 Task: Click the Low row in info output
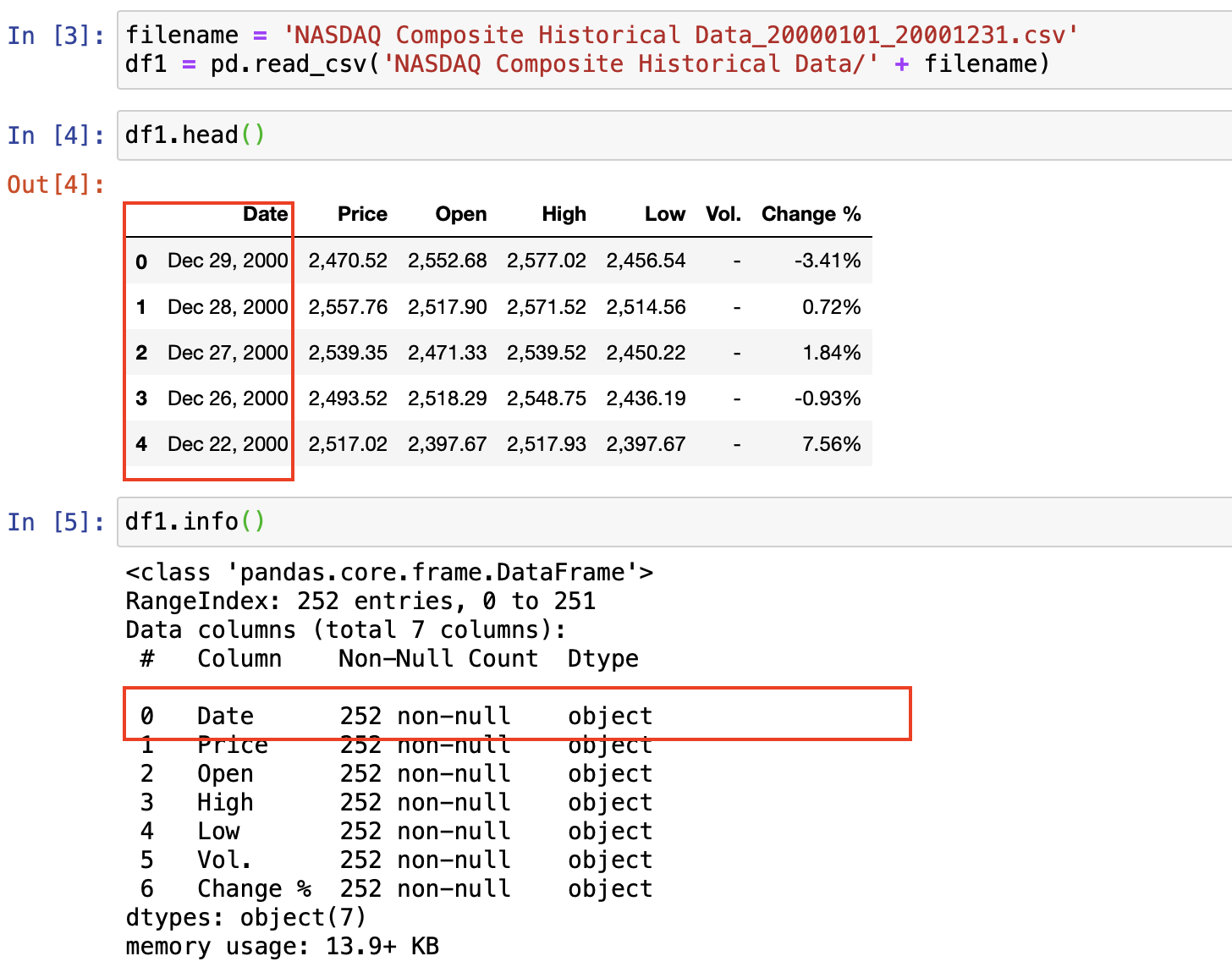[396, 832]
